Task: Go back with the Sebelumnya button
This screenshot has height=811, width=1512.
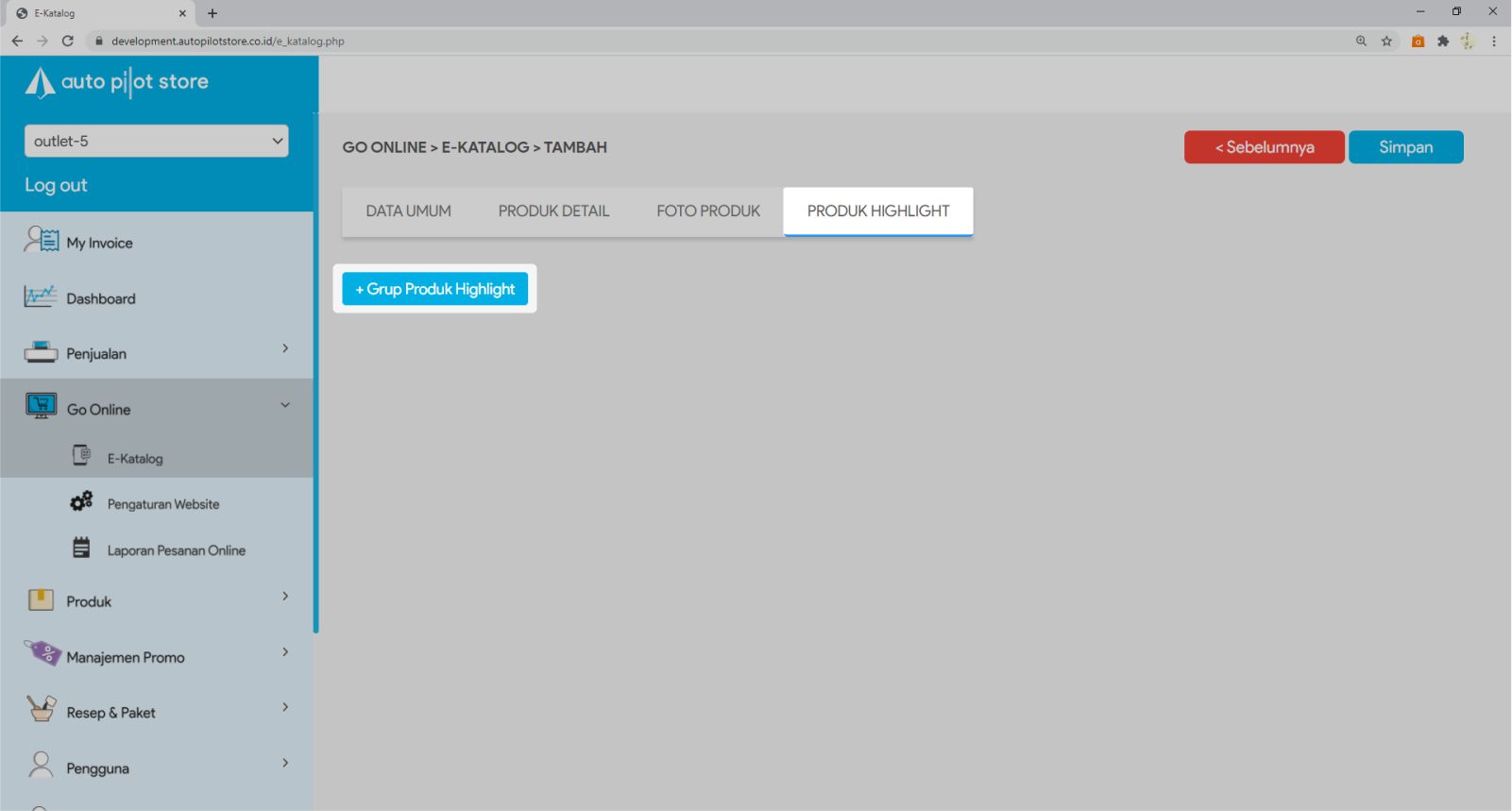Action: click(1264, 147)
